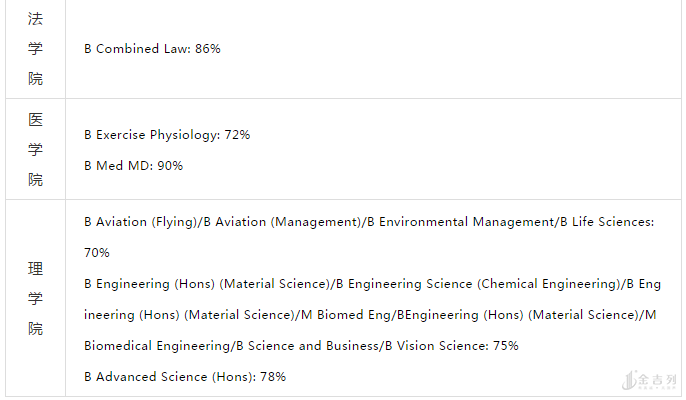
Task: Click the 理学院 row header cell
Action: tap(35, 298)
